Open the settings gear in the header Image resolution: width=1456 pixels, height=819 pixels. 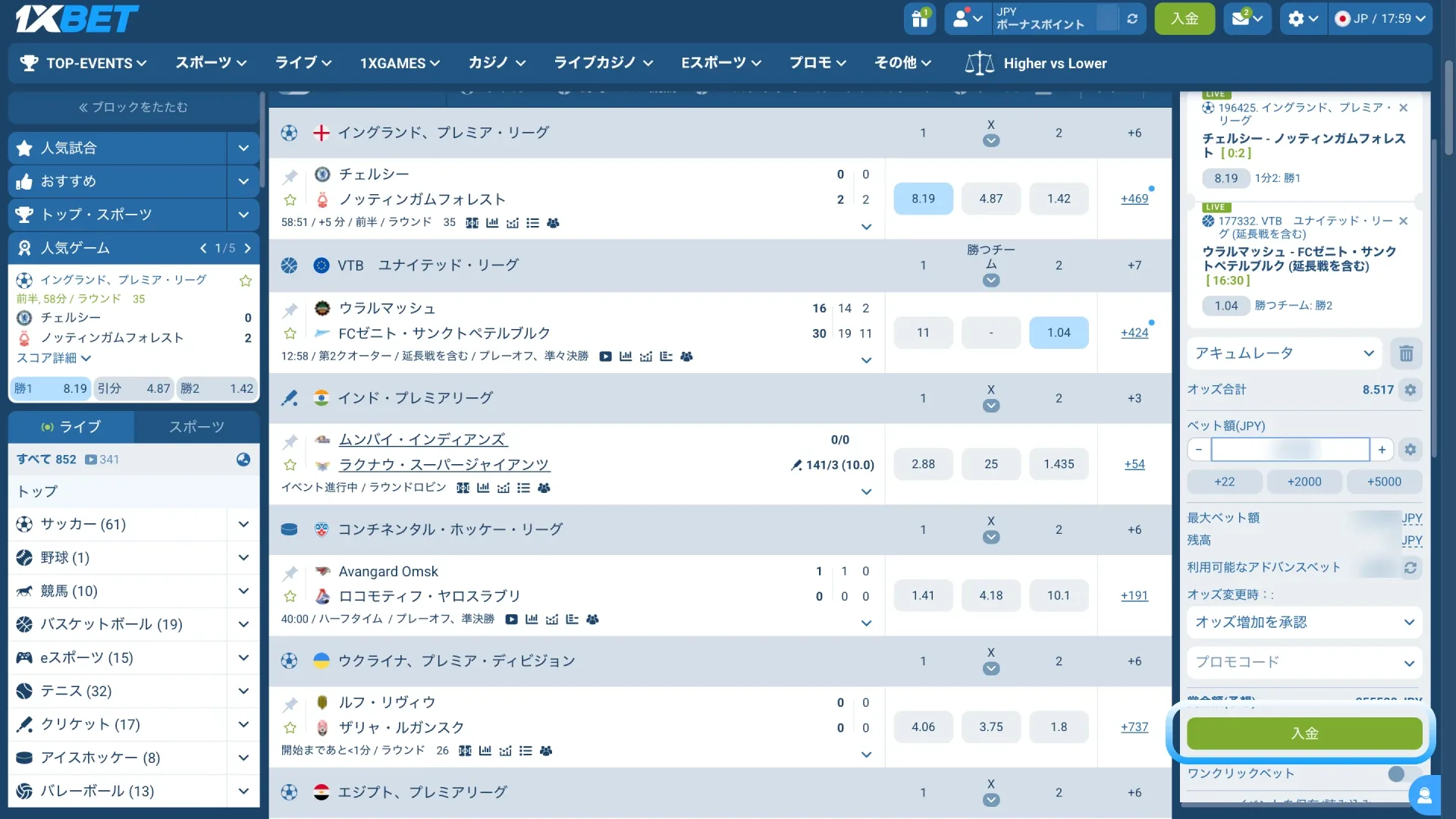tap(1304, 18)
